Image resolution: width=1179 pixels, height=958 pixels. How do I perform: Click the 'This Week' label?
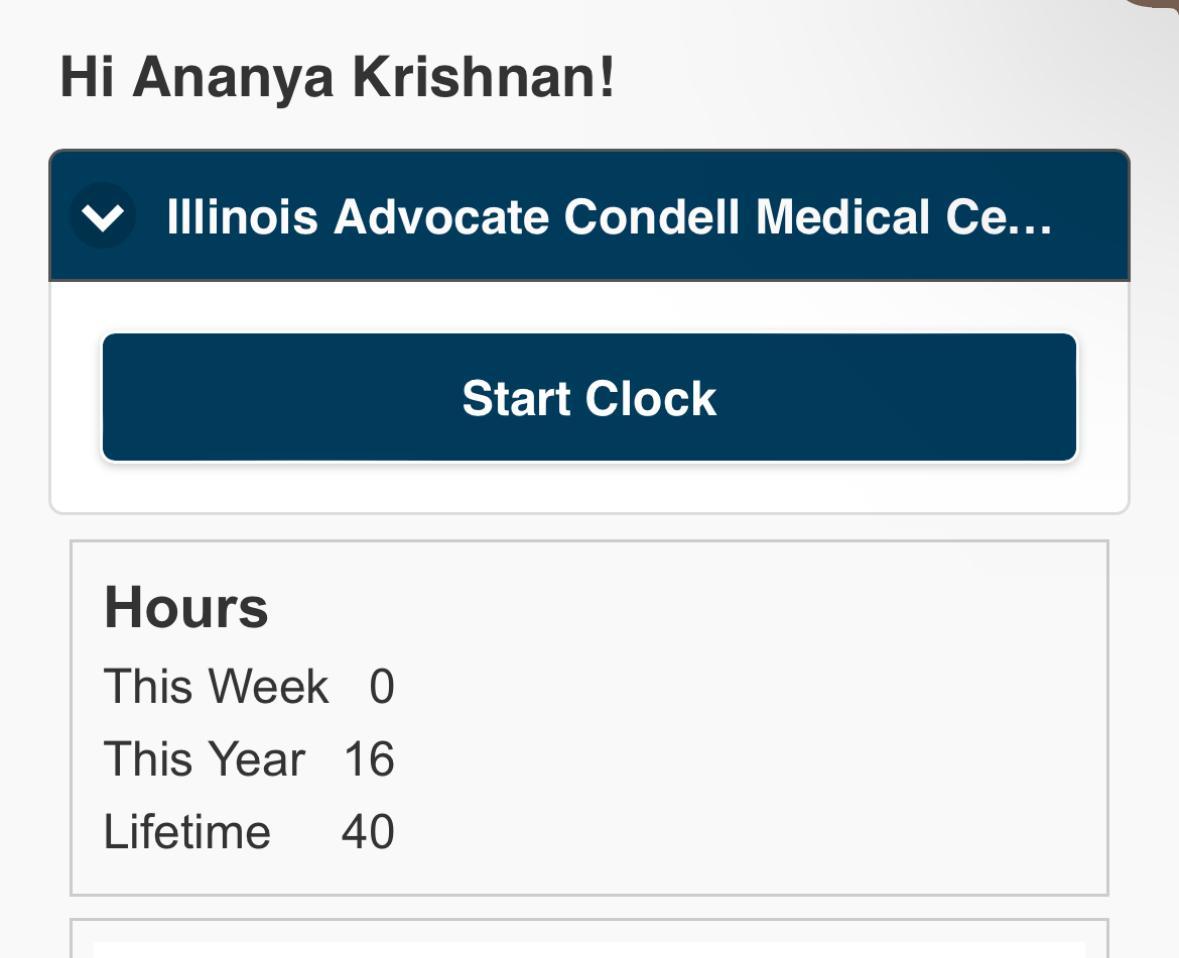[x=216, y=687]
